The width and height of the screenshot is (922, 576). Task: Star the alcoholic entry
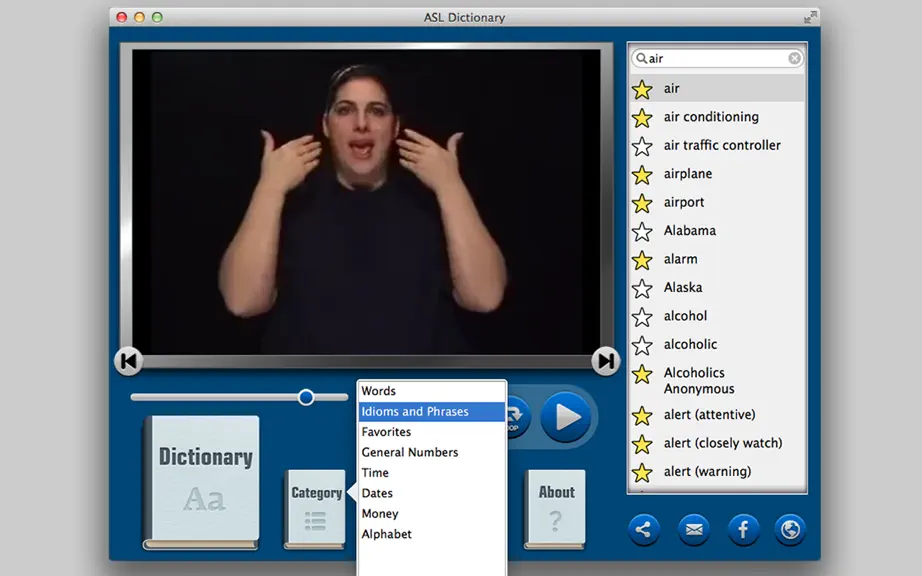[642, 345]
